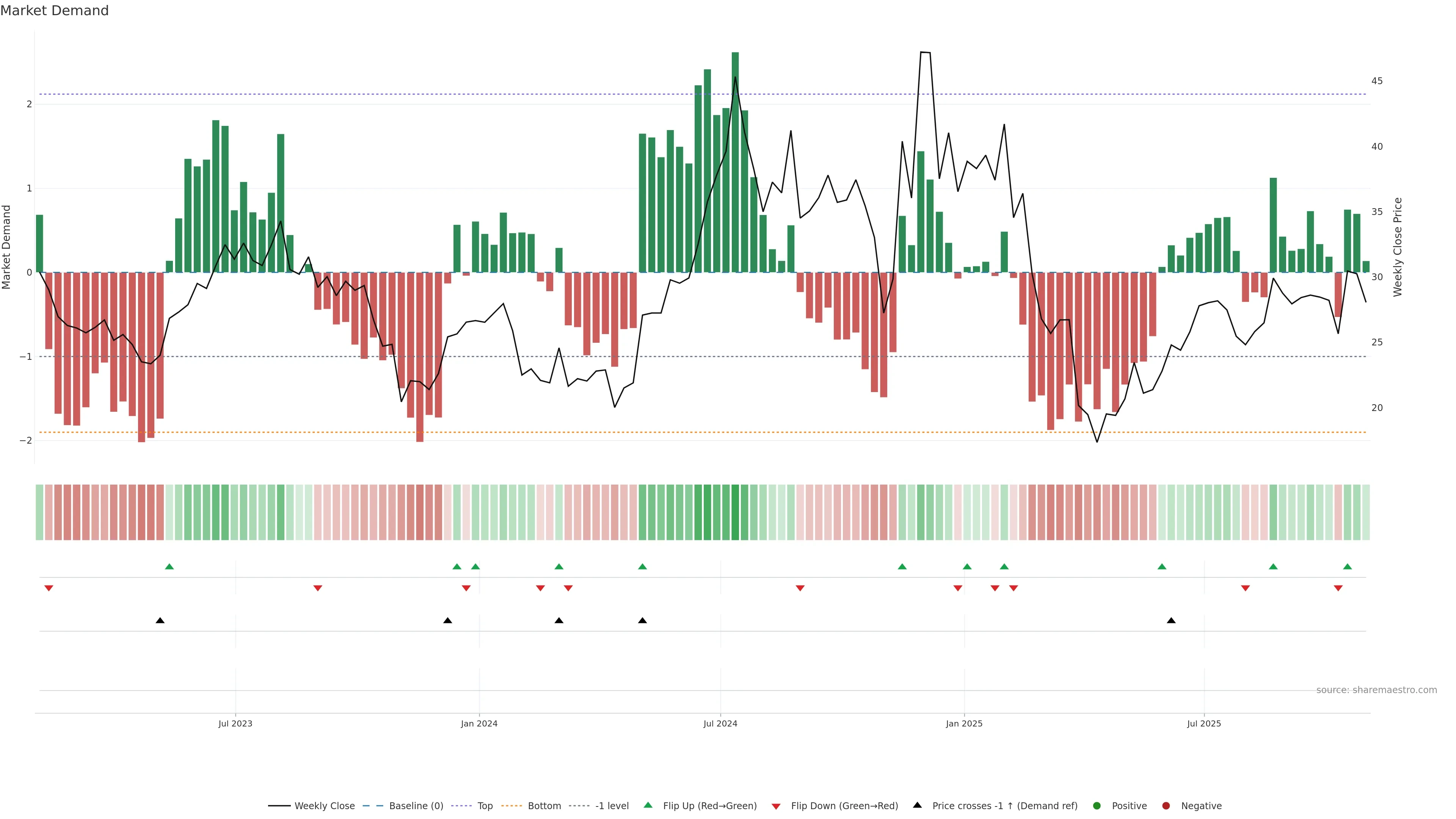Viewport: 1456px width, 819px height.
Task: Click the green Flip Up legend triangle
Action: (648, 805)
